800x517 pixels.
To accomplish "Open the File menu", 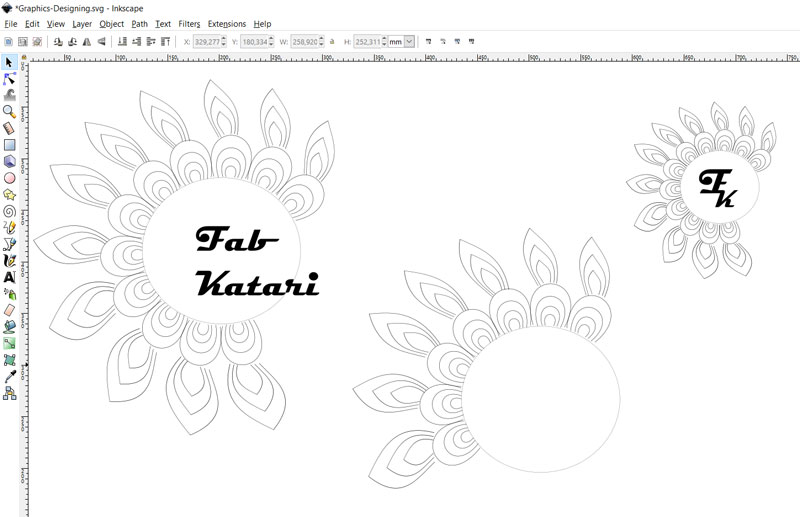I will point(11,24).
